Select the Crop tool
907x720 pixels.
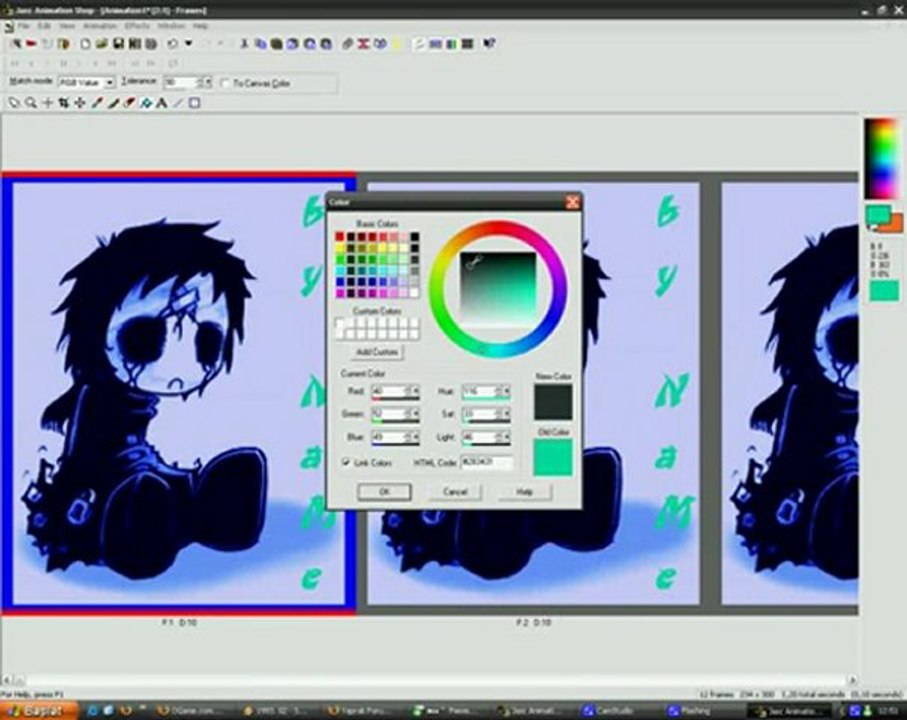[64, 103]
